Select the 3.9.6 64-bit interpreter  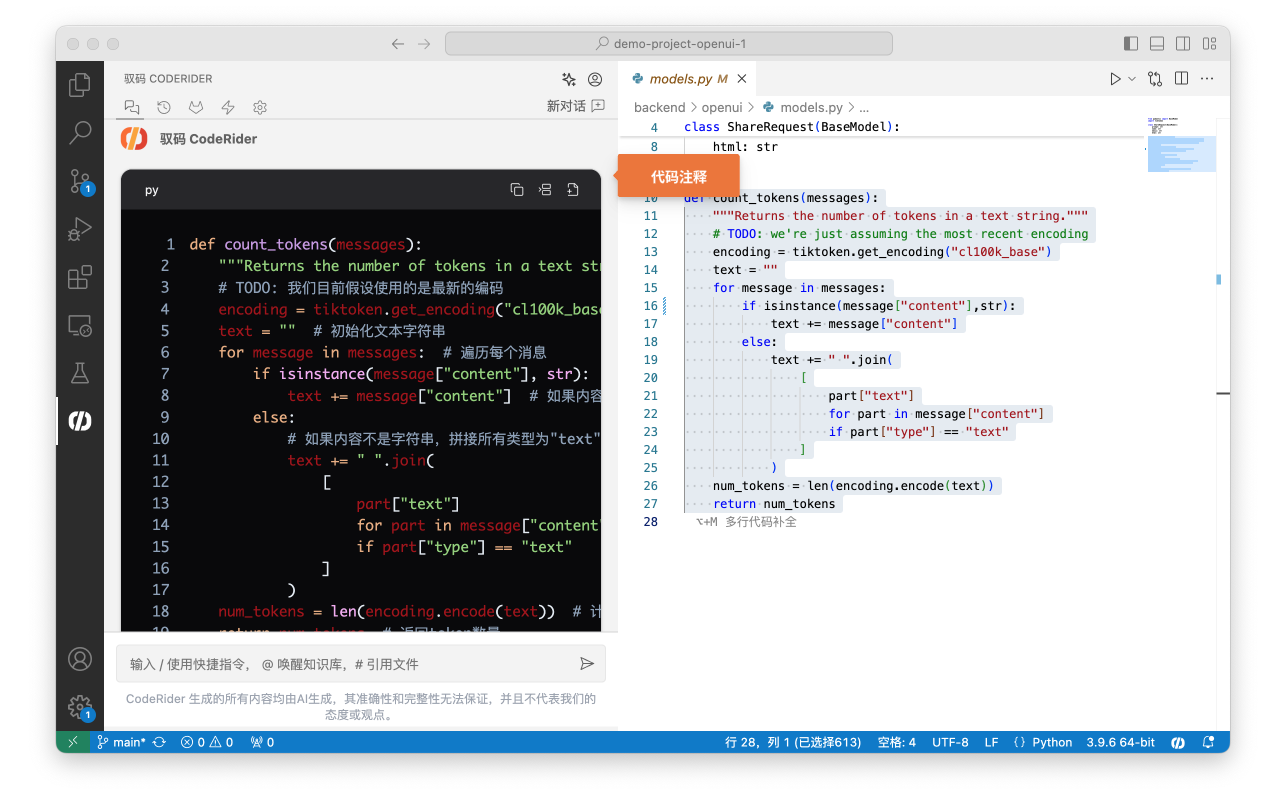point(1120,742)
